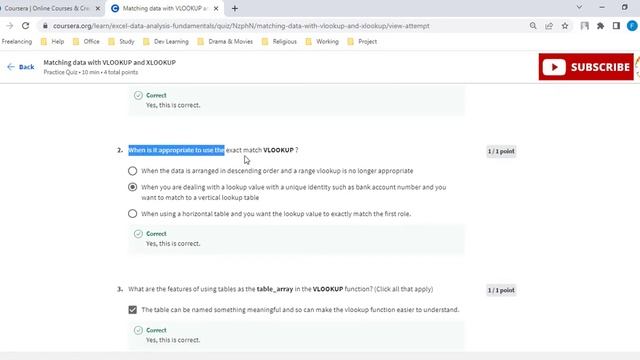Minimize the browser window
The image size is (640, 360).
coord(602,7)
